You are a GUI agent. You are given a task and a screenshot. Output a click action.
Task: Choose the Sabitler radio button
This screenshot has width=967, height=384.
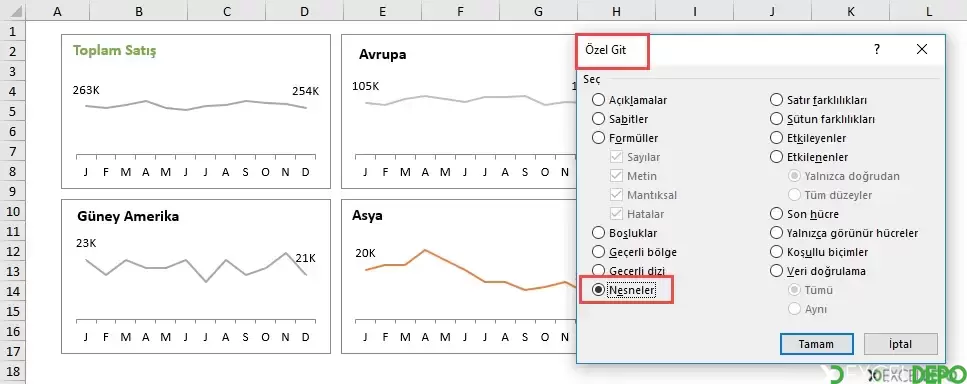pos(620,119)
